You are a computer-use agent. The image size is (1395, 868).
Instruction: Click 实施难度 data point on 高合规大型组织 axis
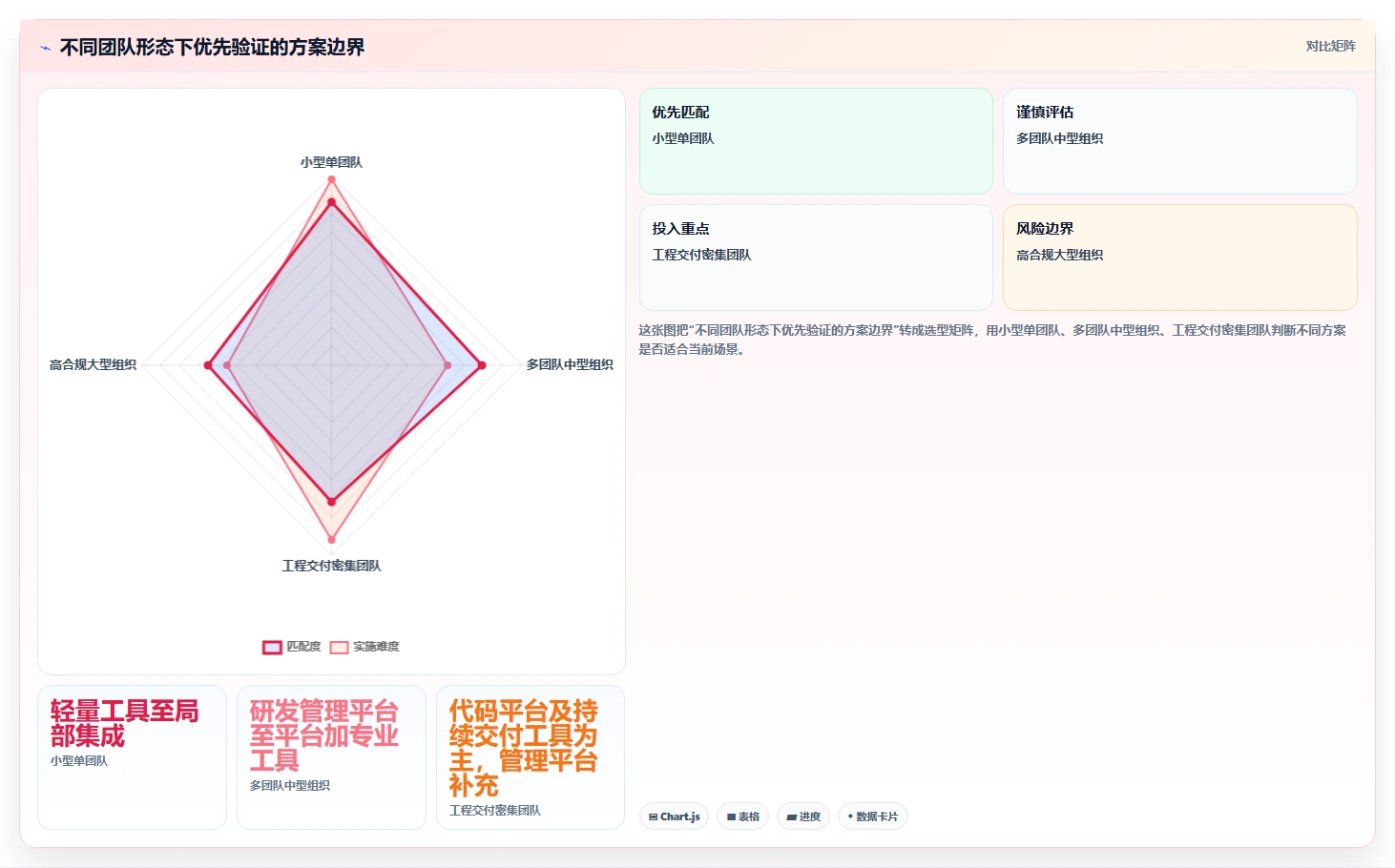pos(227,365)
